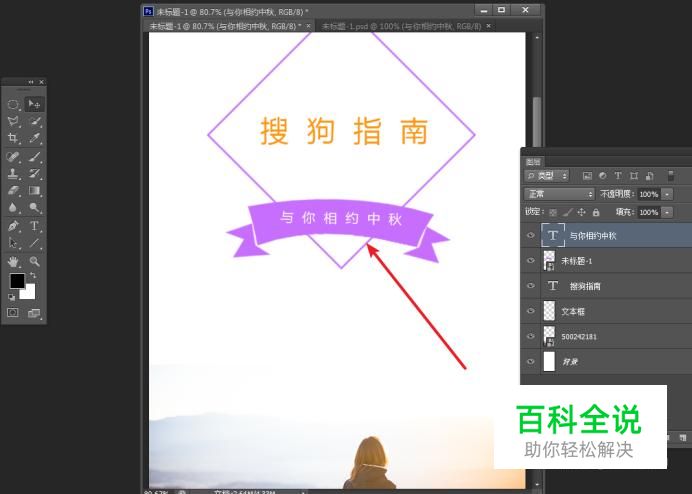This screenshot has width=692, height=494.
Task: Swap foreground and background colors
Action: [32, 275]
